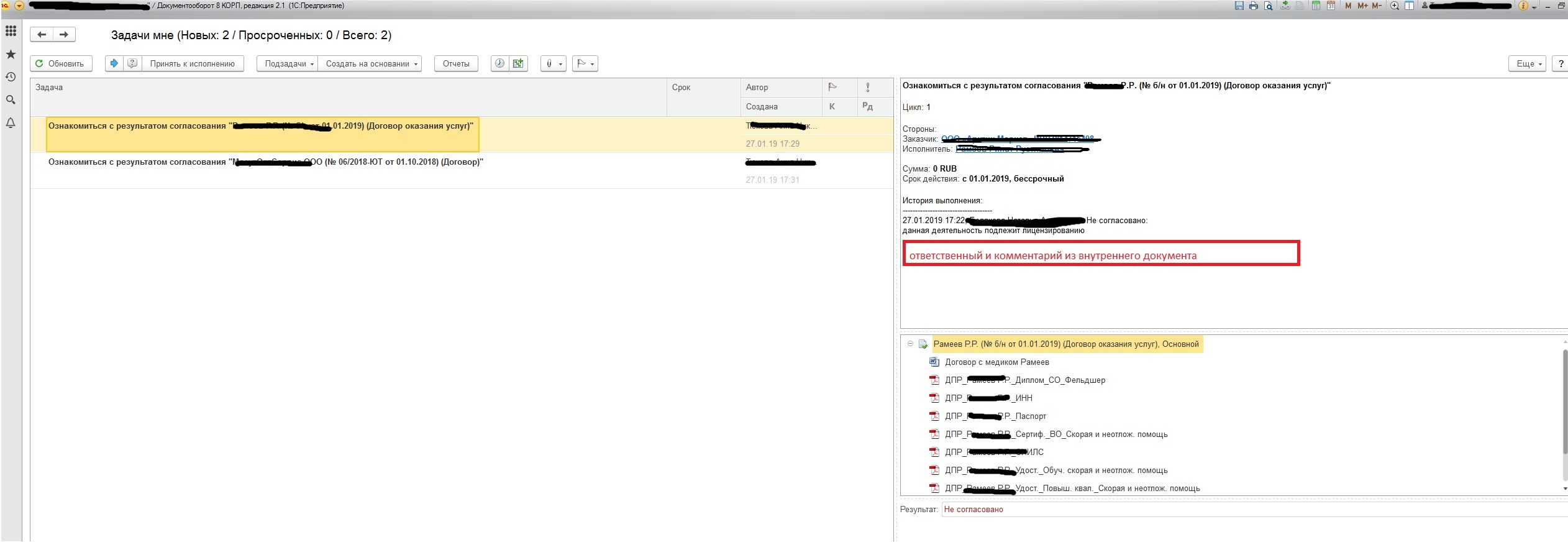
Task: Open the sections grid menu icon
Action: point(11,30)
